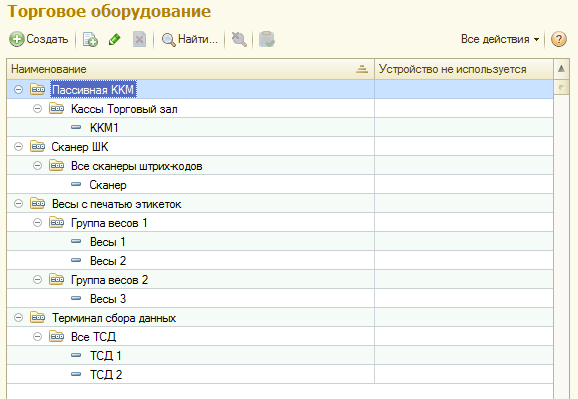Viewport: 578px width, 399px height.
Task: Click the Устройство не используется column header
Action: click(464, 69)
